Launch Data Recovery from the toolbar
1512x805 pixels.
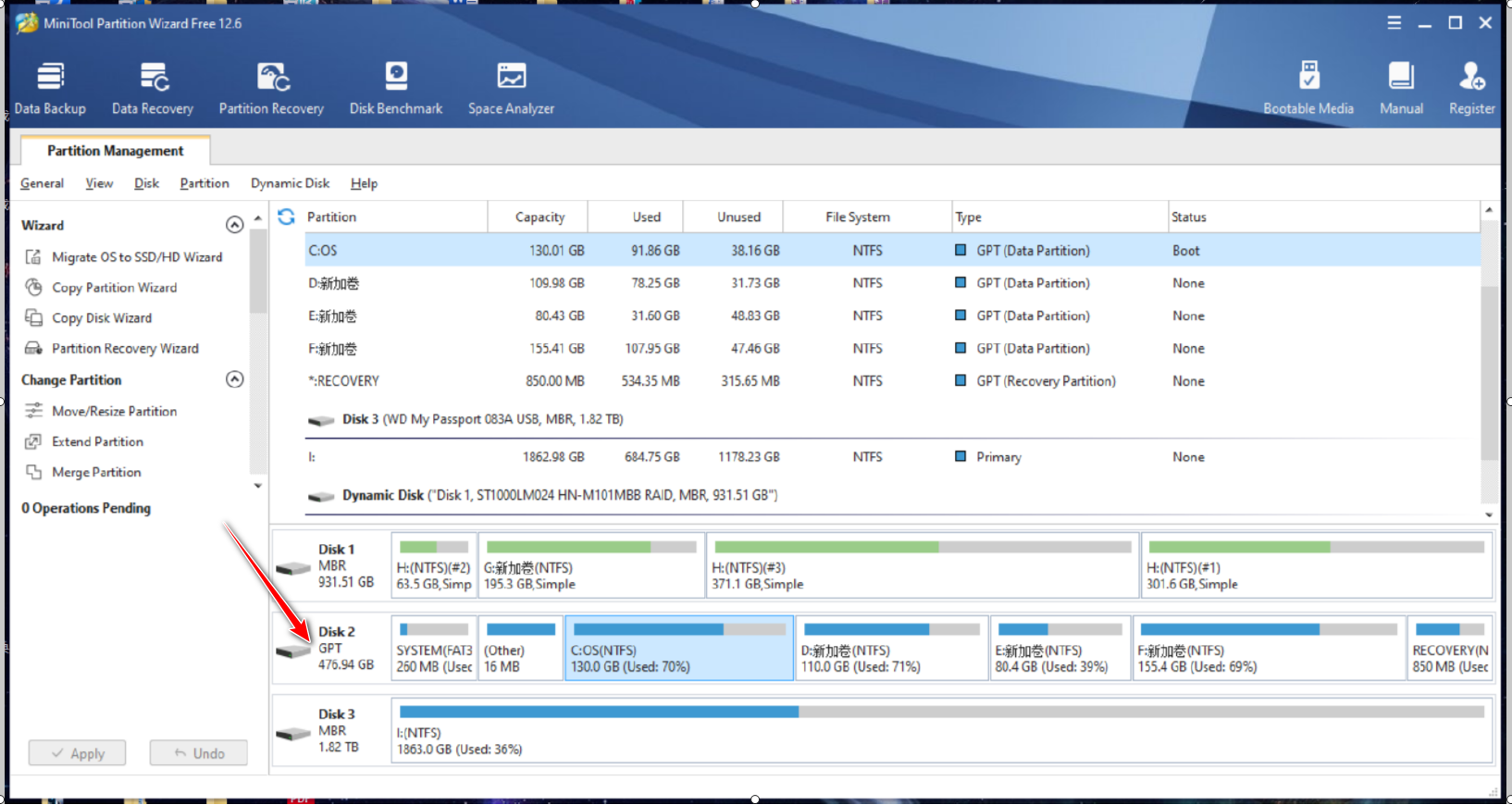(x=153, y=89)
